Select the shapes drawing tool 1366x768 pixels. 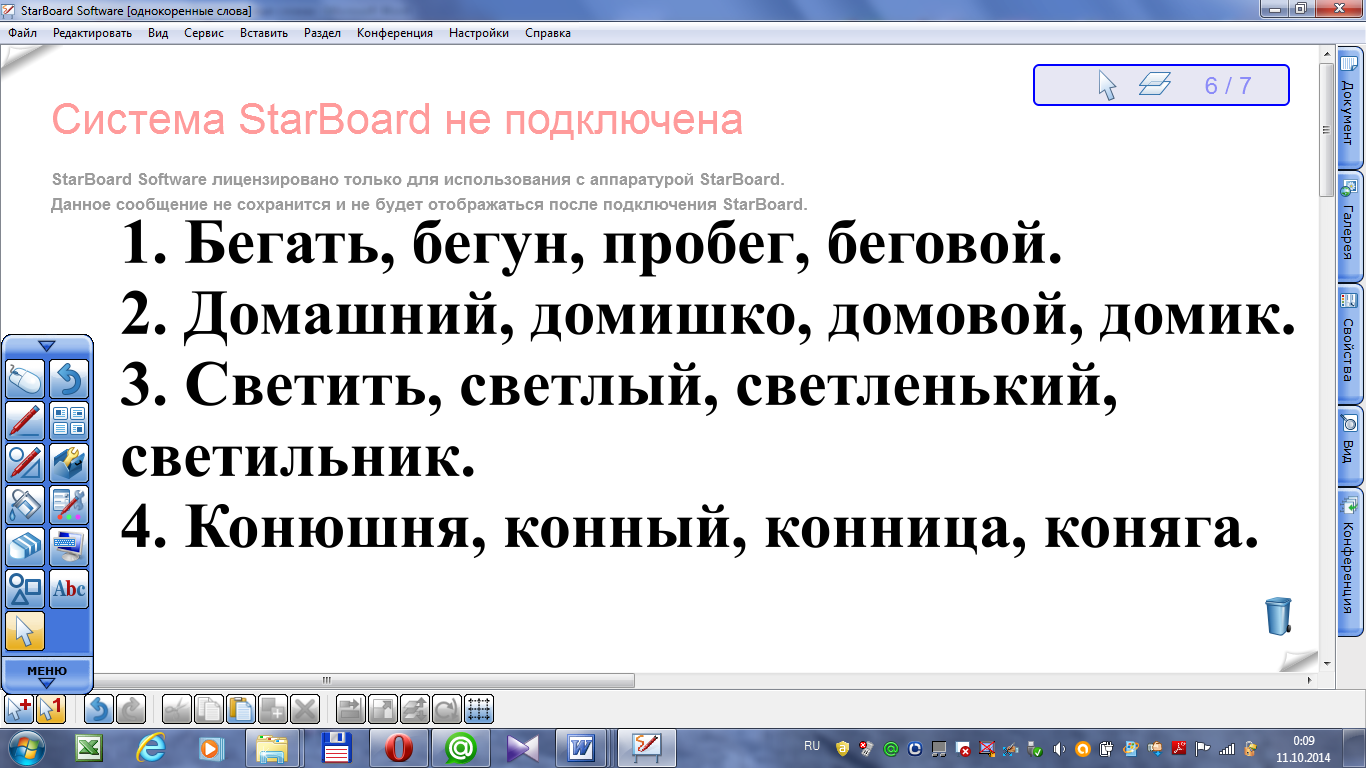26,589
